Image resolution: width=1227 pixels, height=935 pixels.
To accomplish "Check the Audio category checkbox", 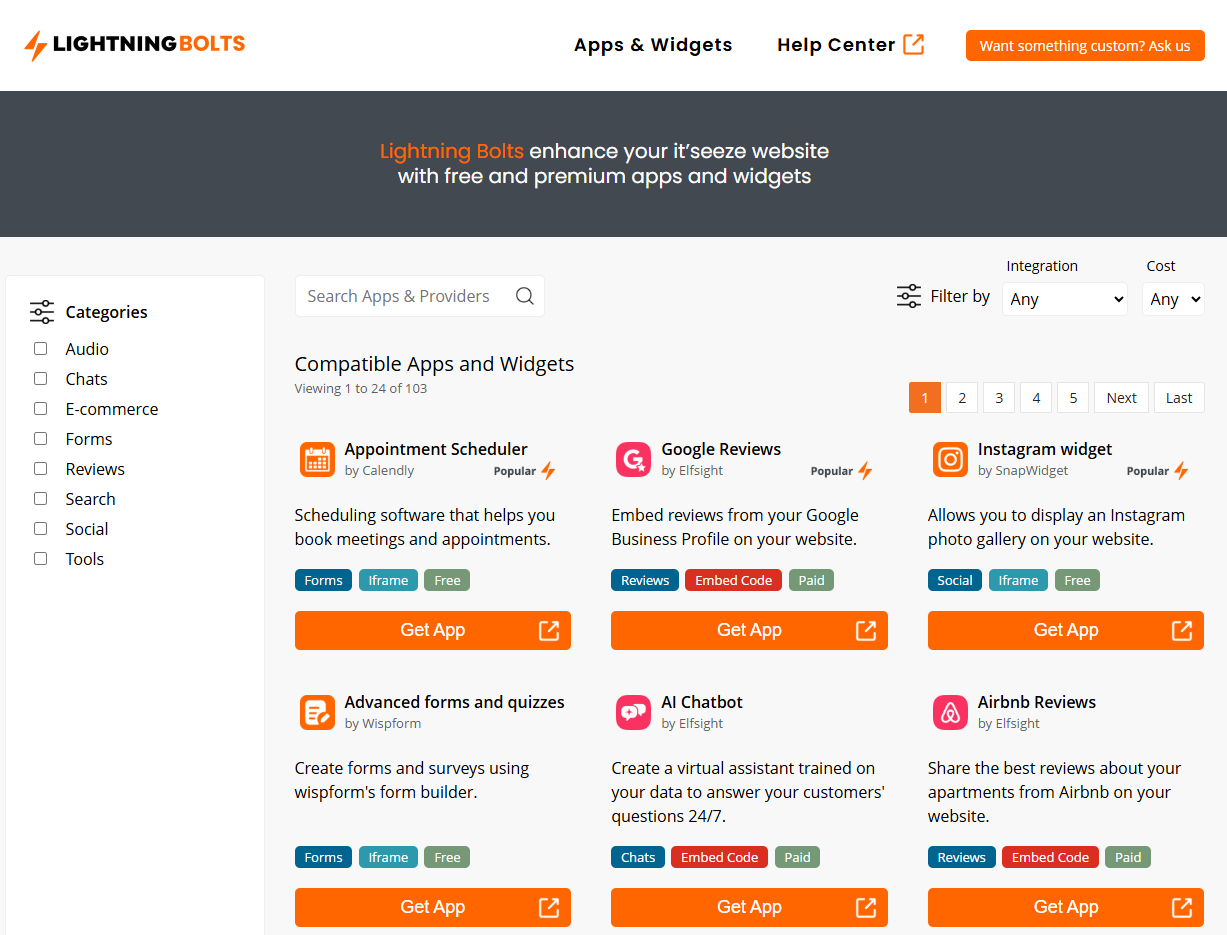I will tap(41, 349).
